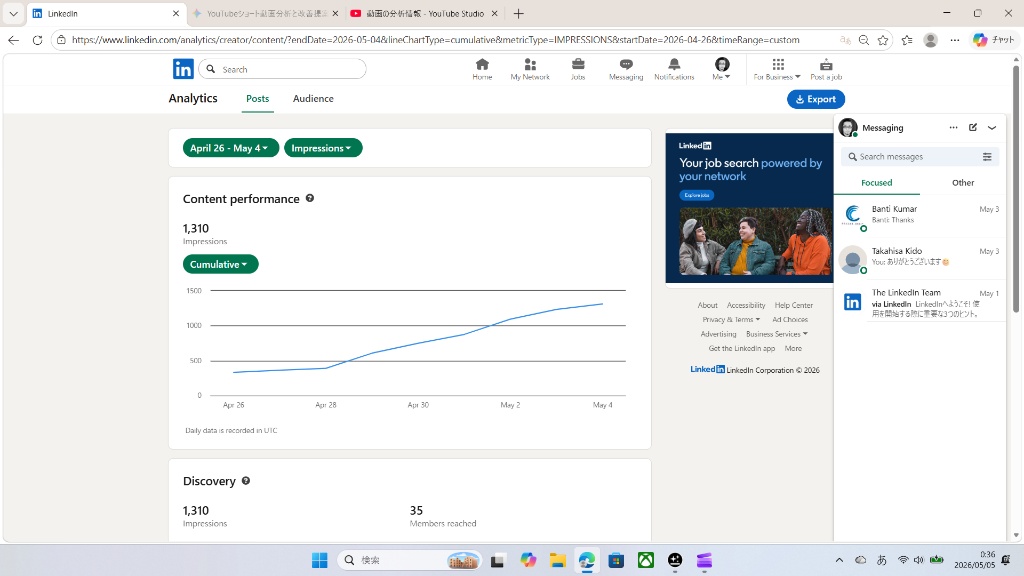The width and height of the screenshot is (1024, 576).
Task: Switch to the YouTube shorts analysis tab
Action: click(x=265, y=14)
